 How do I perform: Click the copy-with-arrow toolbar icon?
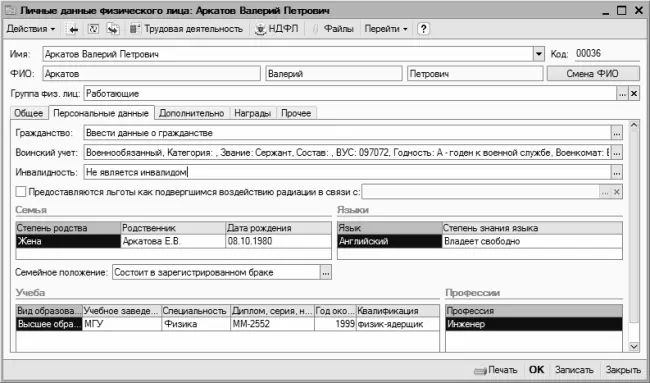[113, 29]
